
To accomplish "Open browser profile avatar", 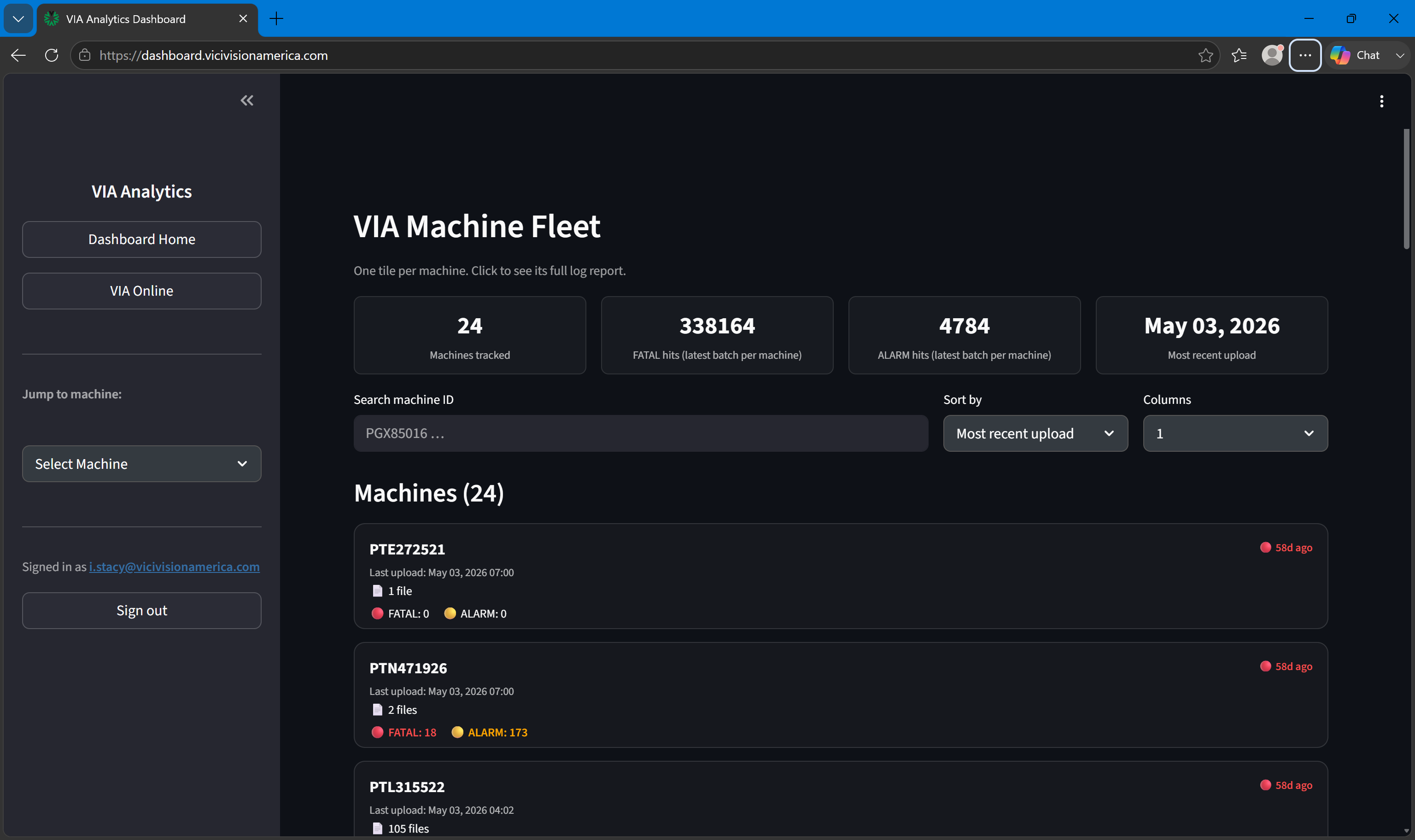I will 1272,55.
